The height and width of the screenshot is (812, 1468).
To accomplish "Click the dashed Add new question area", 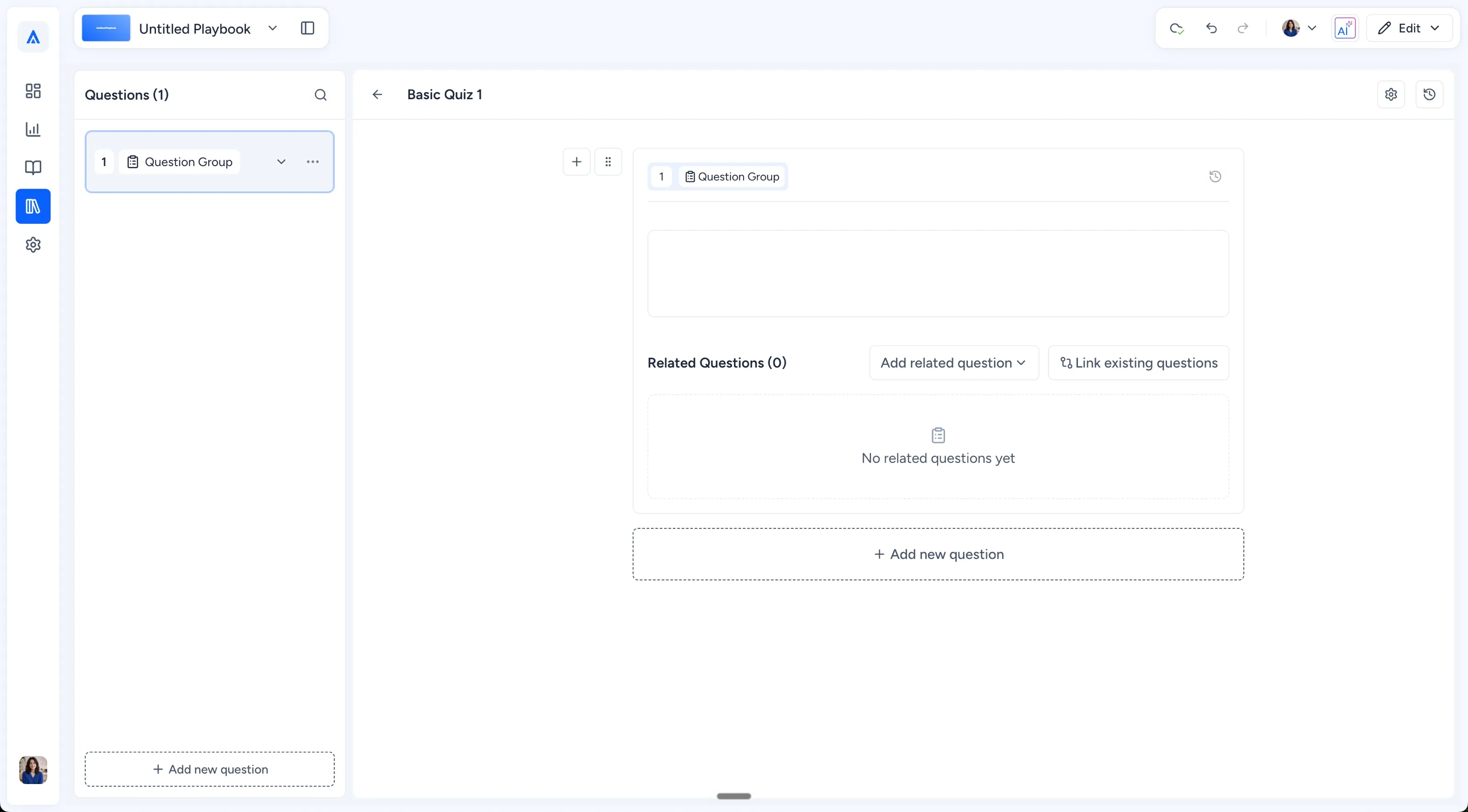I will (938, 555).
